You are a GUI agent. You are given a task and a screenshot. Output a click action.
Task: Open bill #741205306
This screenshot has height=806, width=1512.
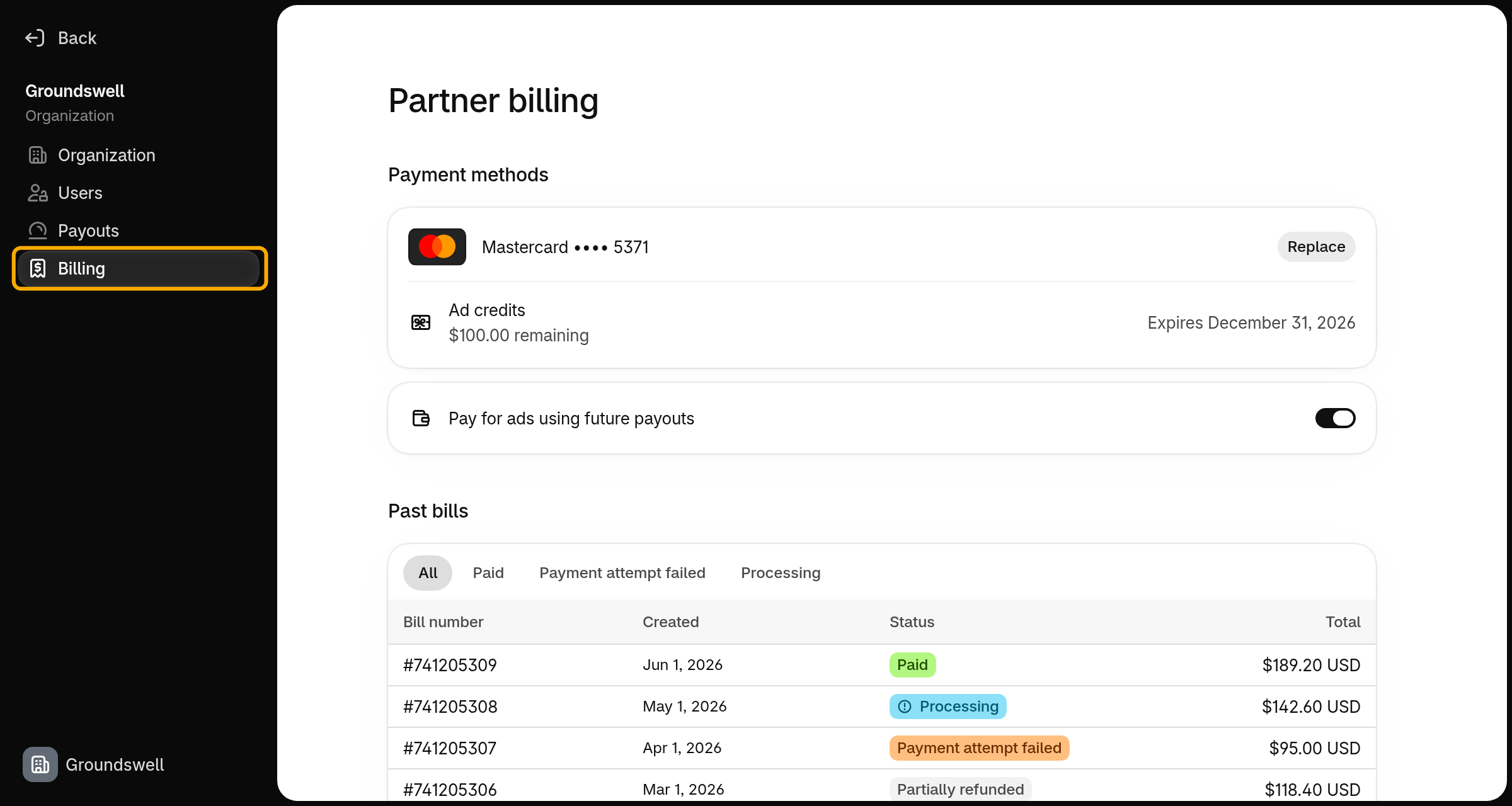(450, 790)
